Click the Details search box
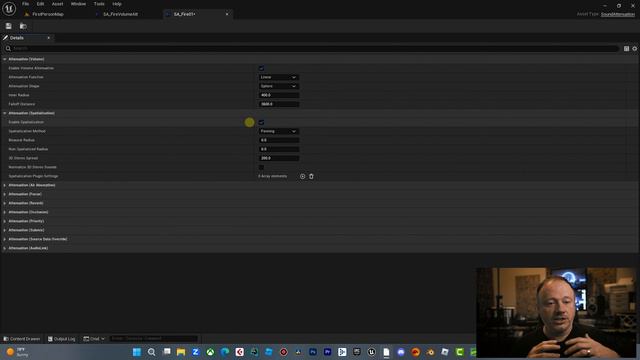Viewport: 640px width, 360px height. 312,49
